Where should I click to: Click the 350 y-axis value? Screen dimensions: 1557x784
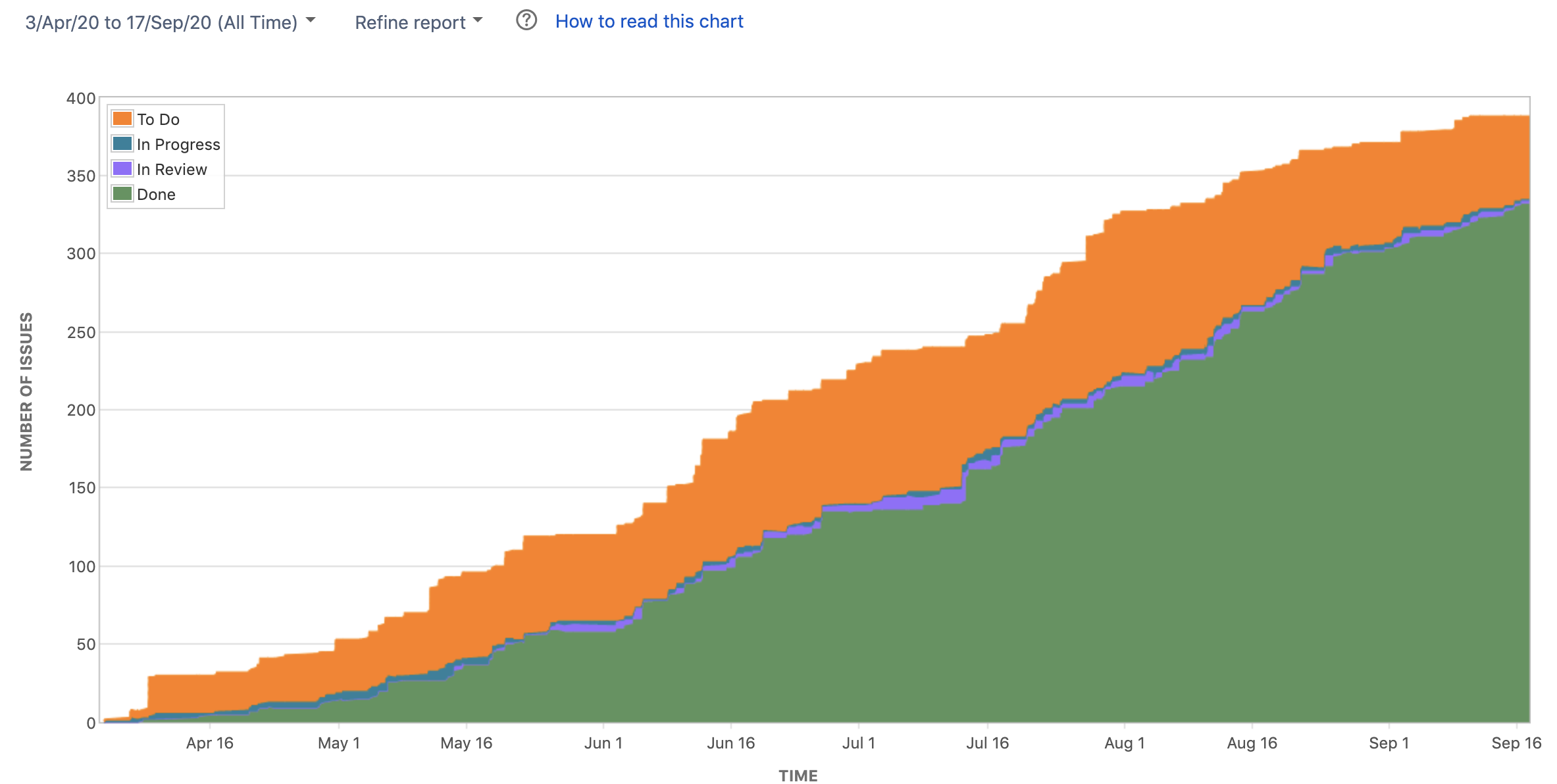point(81,176)
